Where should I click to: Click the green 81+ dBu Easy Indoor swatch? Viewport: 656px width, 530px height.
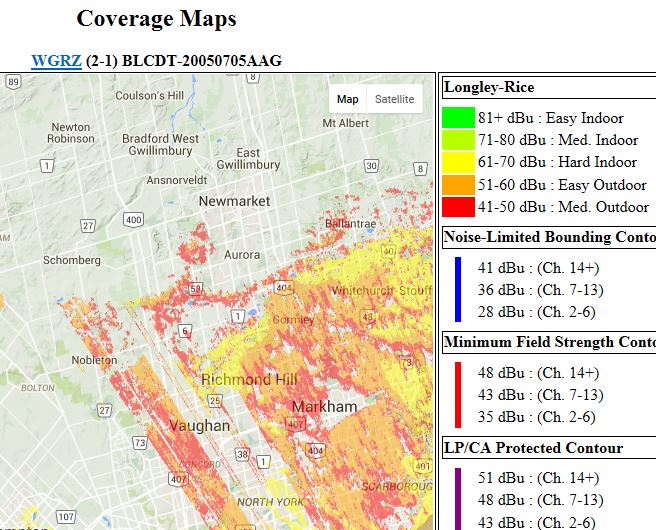458,118
